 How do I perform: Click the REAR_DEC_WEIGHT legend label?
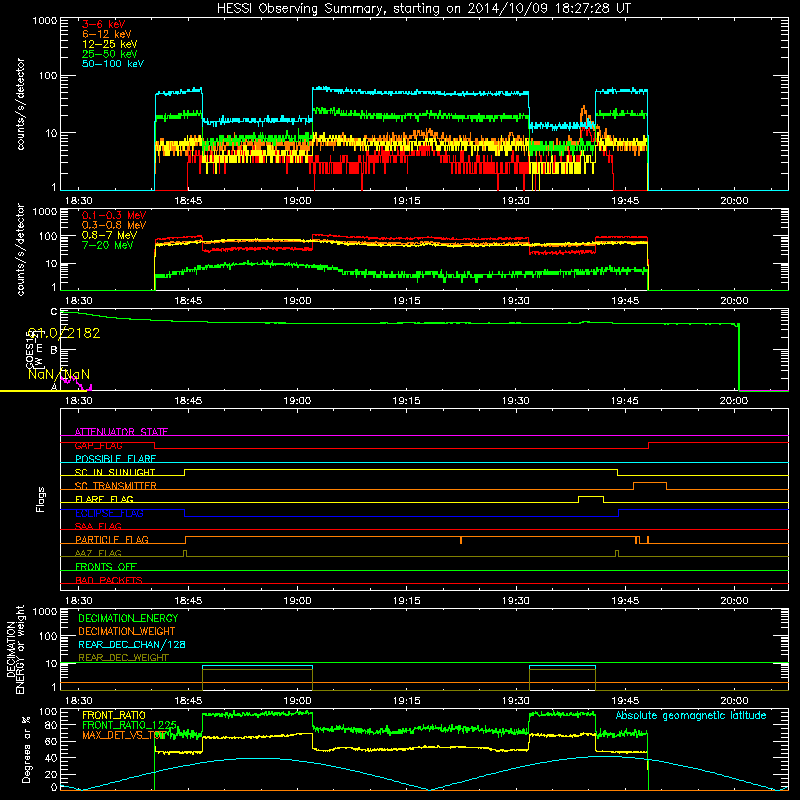(123, 658)
